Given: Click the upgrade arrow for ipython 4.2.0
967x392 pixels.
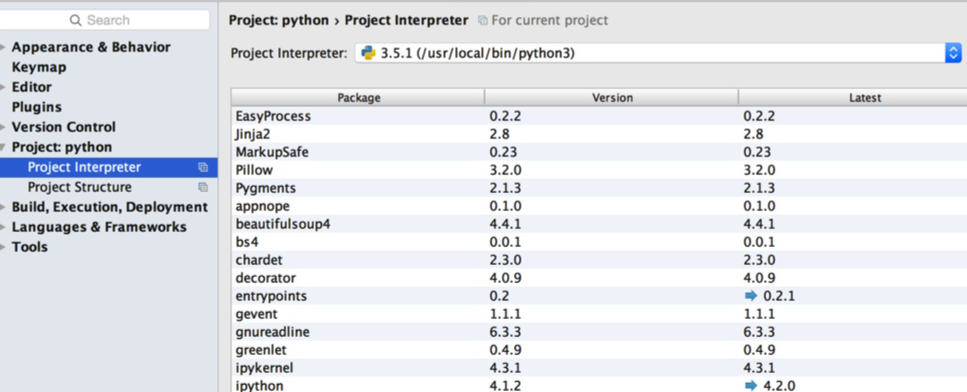Looking at the screenshot, I should coord(751,386).
